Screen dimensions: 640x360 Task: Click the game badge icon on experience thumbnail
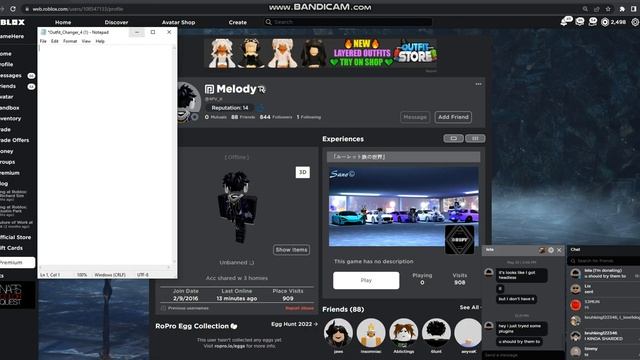pos(460,240)
